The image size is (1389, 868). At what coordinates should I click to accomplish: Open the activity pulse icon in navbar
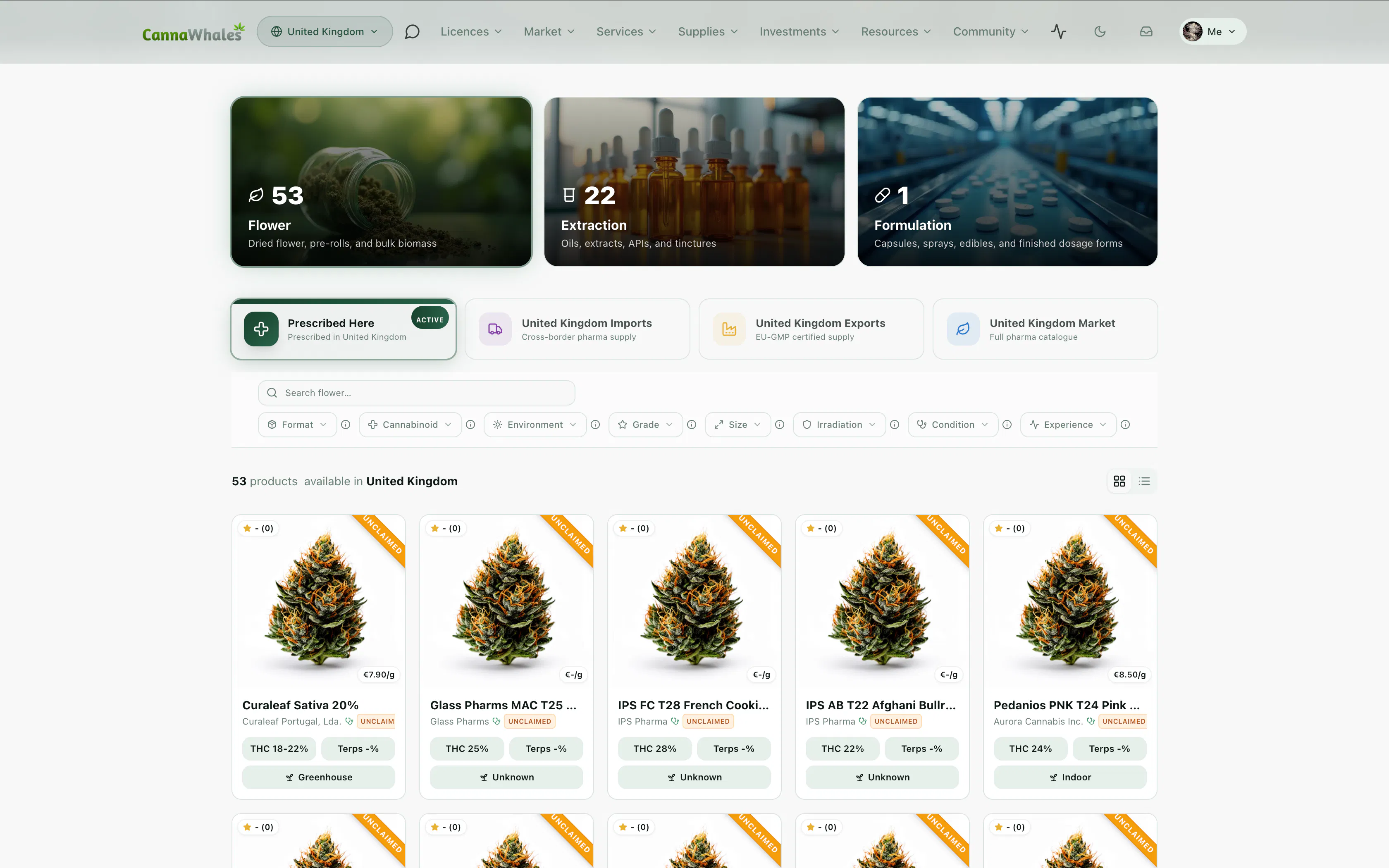[x=1058, y=31]
